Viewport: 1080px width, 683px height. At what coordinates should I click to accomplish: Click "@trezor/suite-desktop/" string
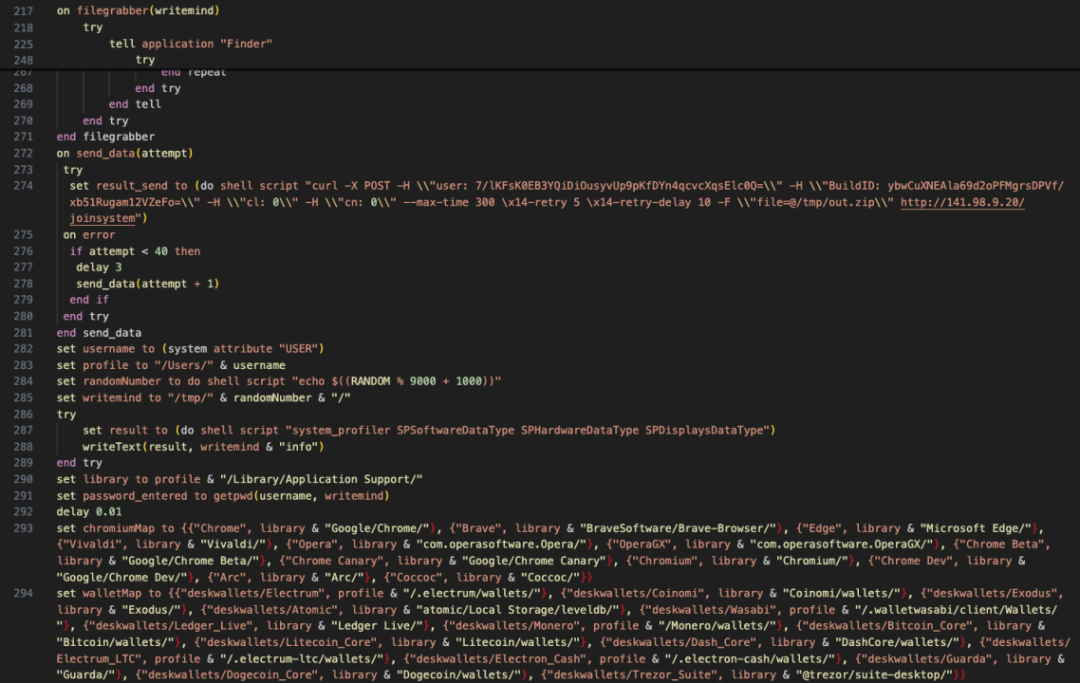(x=874, y=675)
